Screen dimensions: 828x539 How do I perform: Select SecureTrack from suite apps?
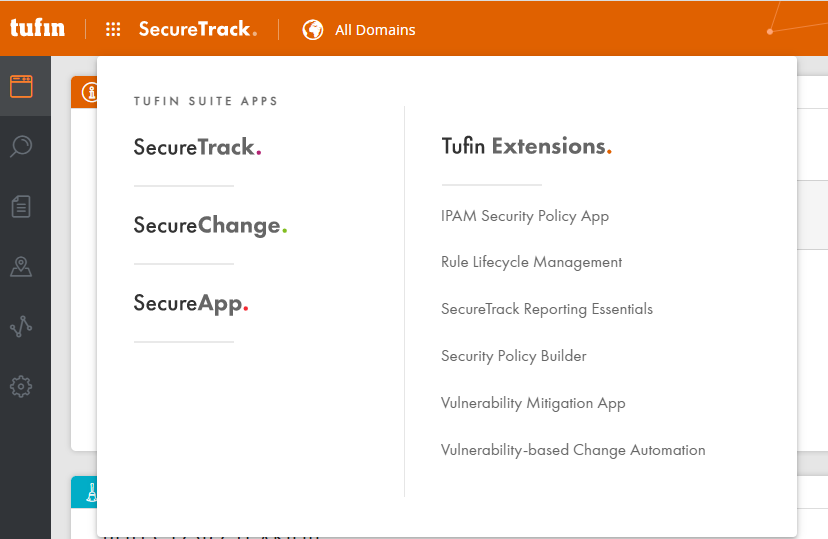tap(197, 147)
